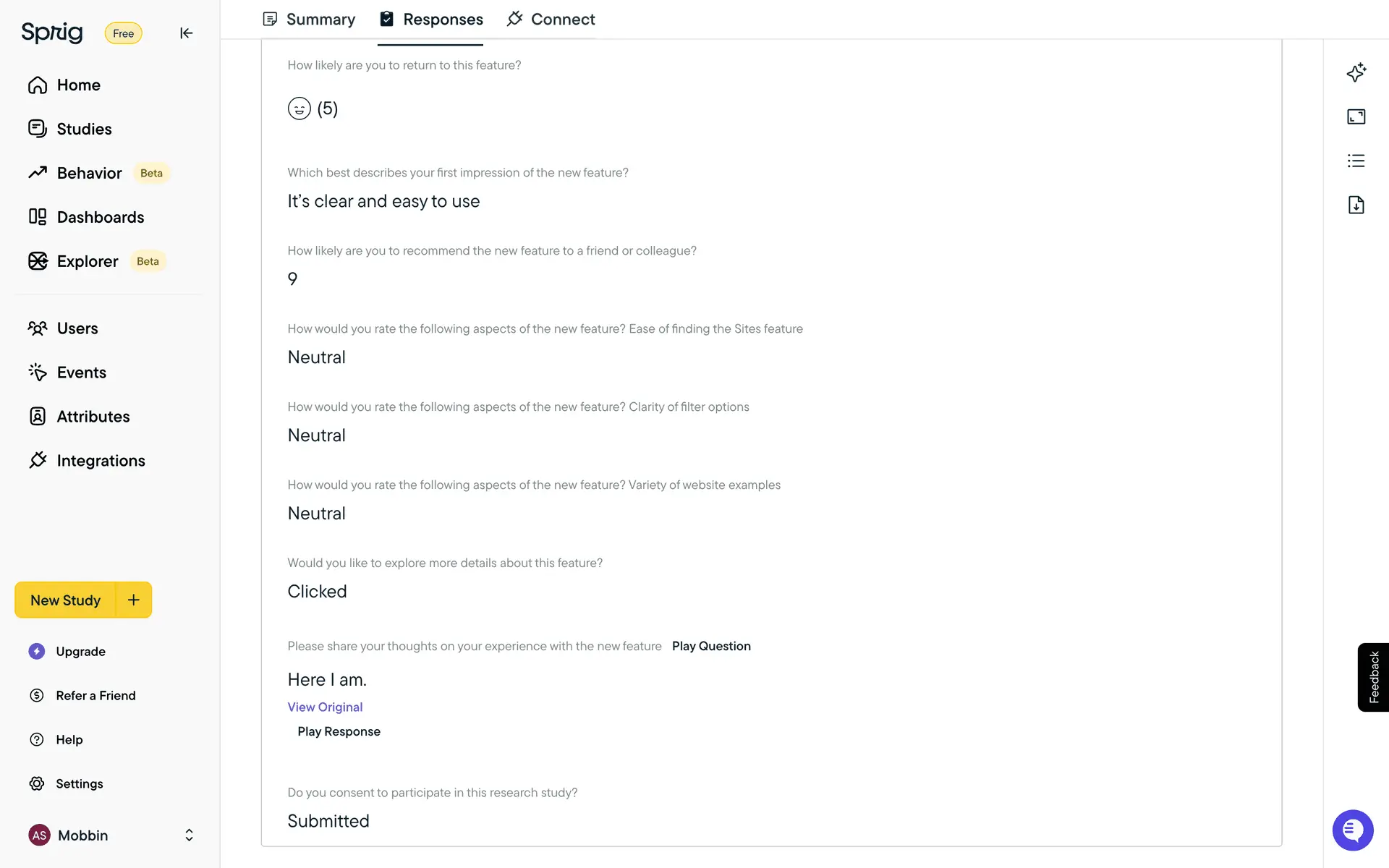The image size is (1389, 868).
Task: Click the View Original link
Action: click(x=325, y=707)
